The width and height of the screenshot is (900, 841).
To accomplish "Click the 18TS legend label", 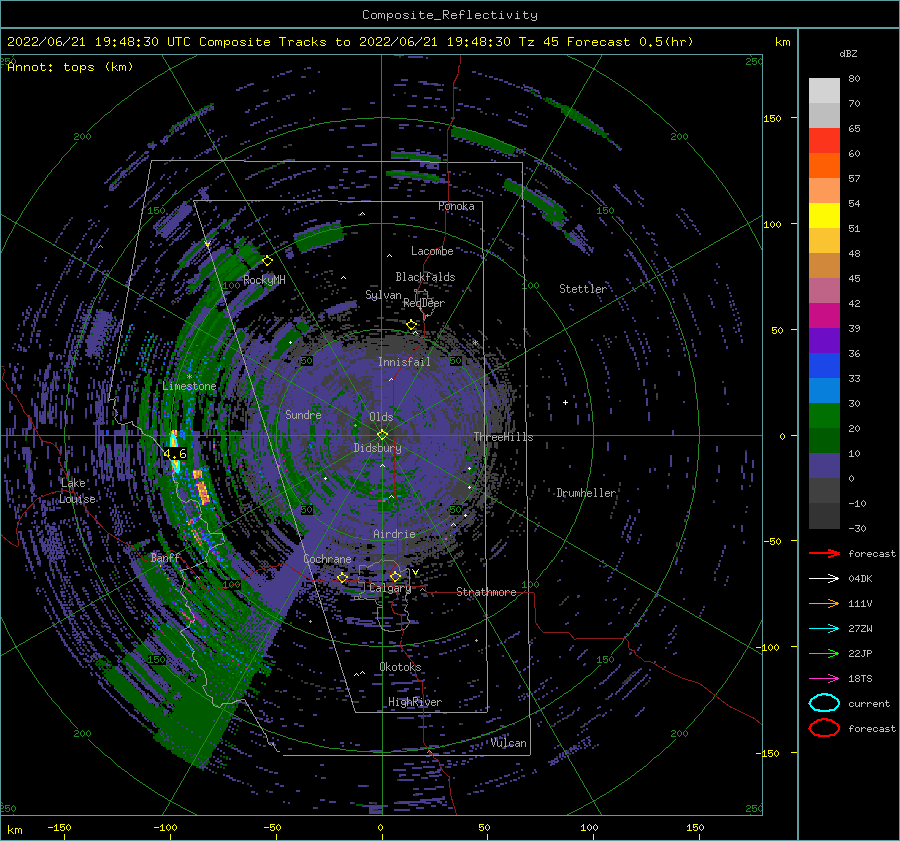I will pos(860,679).
